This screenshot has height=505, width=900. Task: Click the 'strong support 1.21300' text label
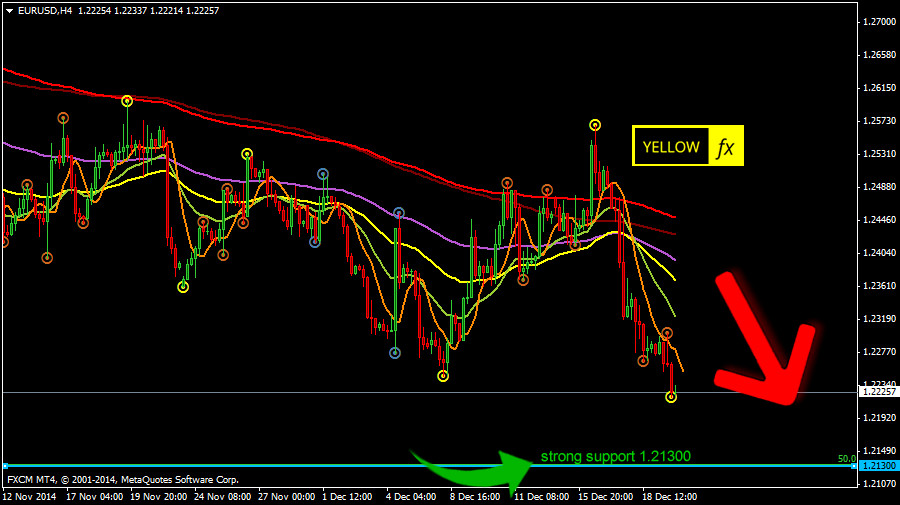pyautogui.click(x=615, y=456)
